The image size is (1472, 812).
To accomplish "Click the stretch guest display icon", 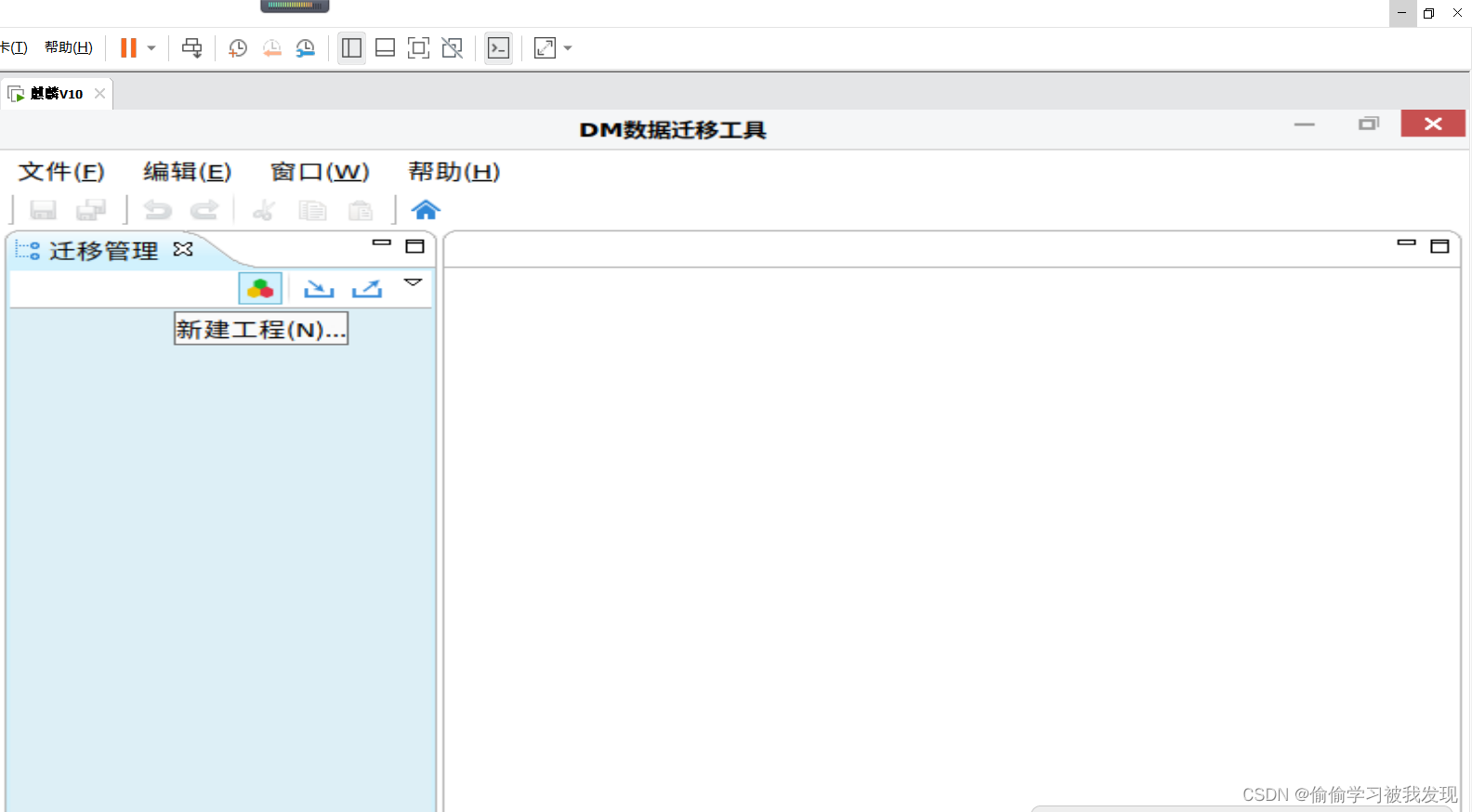I will point(545,48).
